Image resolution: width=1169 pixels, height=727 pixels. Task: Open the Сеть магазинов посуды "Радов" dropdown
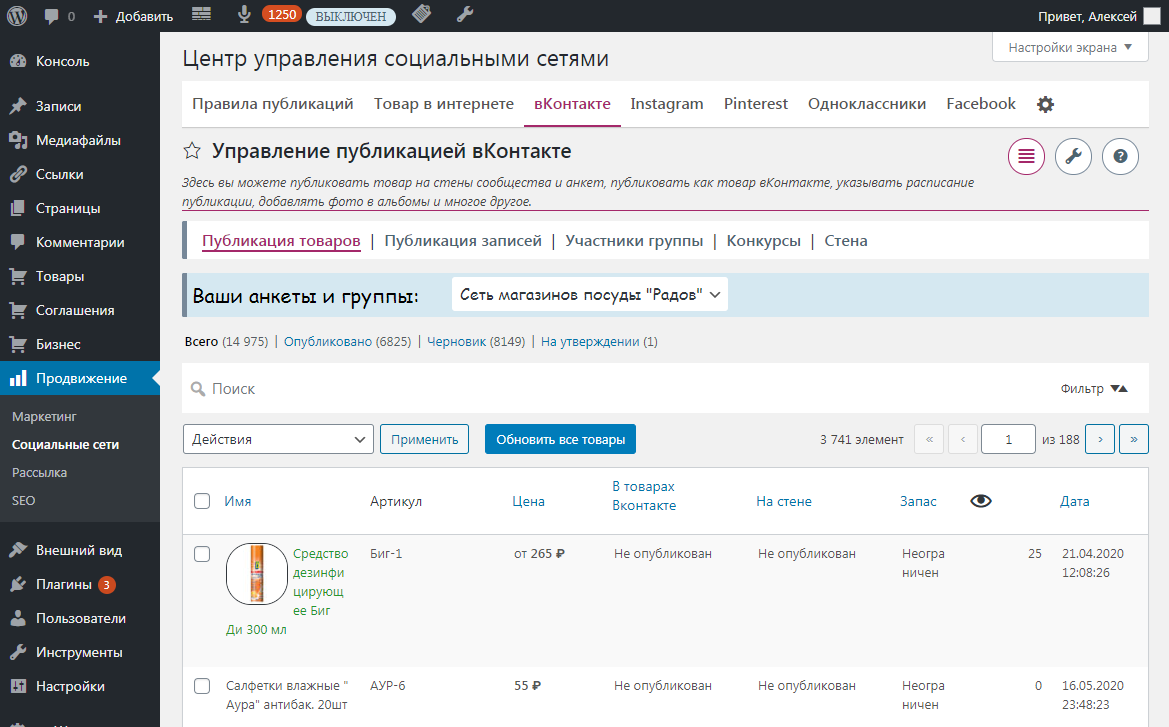coord(590,295)
